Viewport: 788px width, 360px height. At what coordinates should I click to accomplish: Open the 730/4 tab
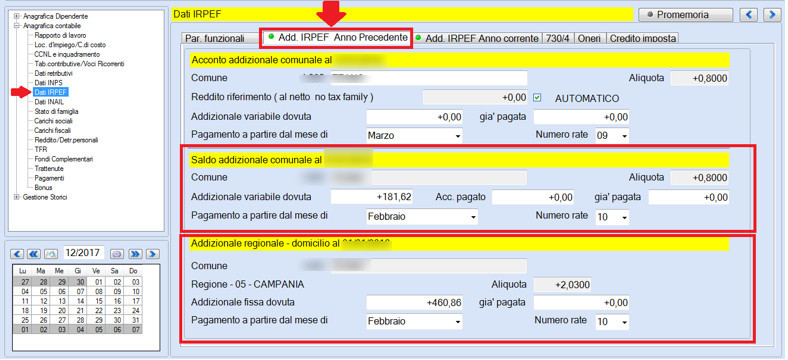coord(557,38)
